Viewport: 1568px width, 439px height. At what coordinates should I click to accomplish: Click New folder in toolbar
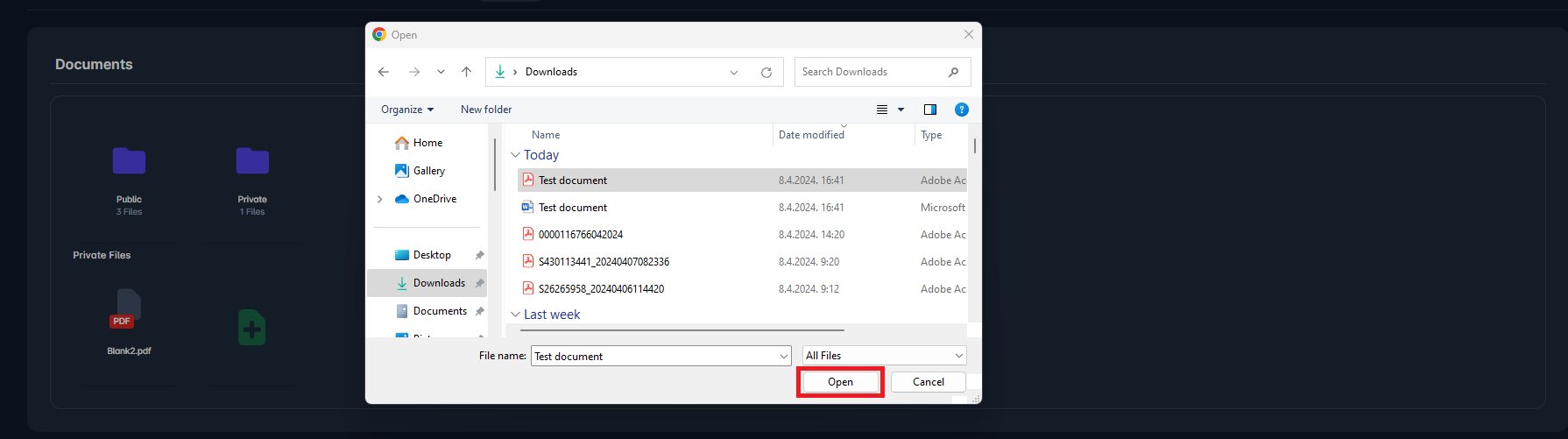(486, 110)
